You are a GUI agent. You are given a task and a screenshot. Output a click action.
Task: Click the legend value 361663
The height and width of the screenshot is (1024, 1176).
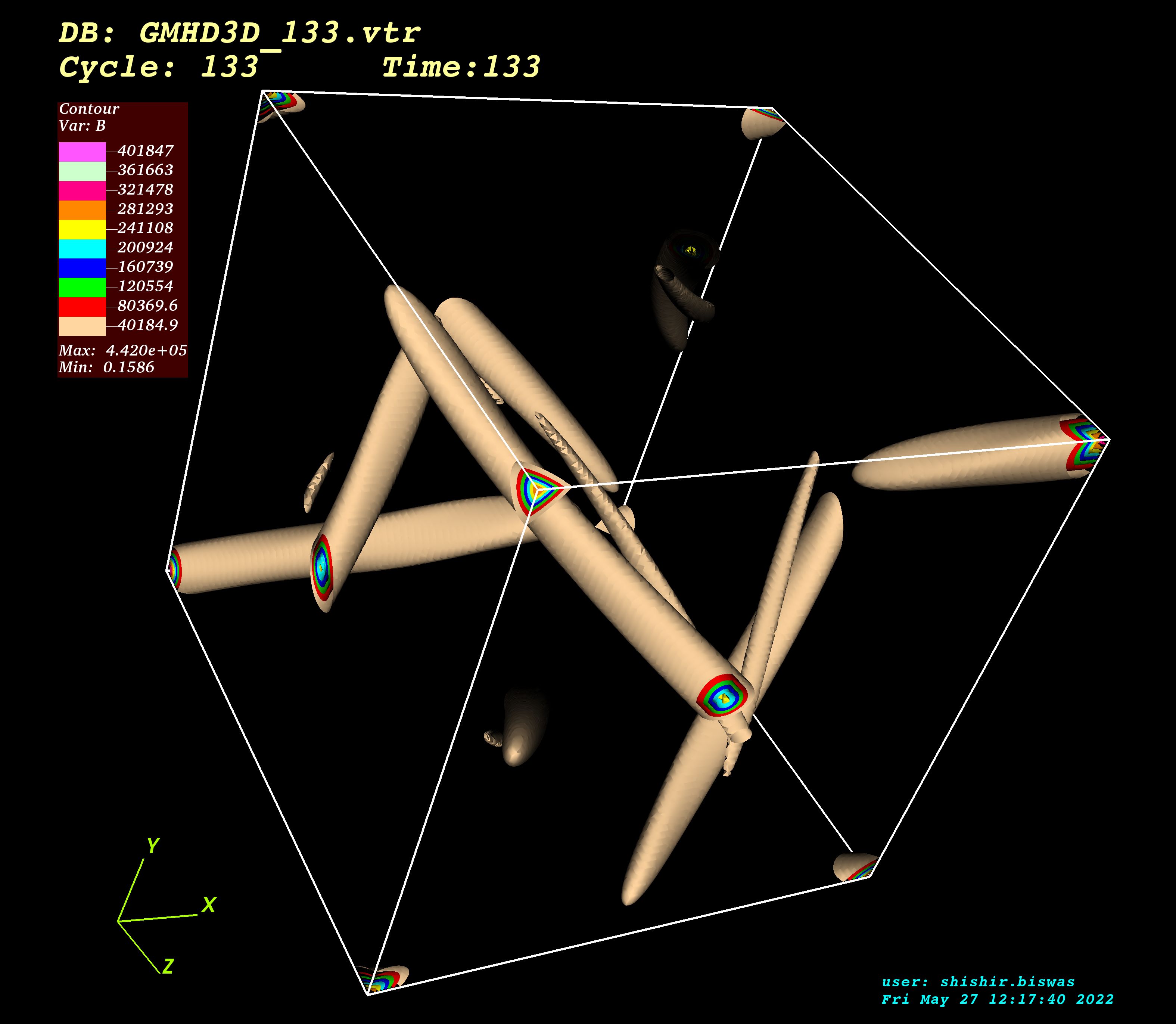(145, 170)
